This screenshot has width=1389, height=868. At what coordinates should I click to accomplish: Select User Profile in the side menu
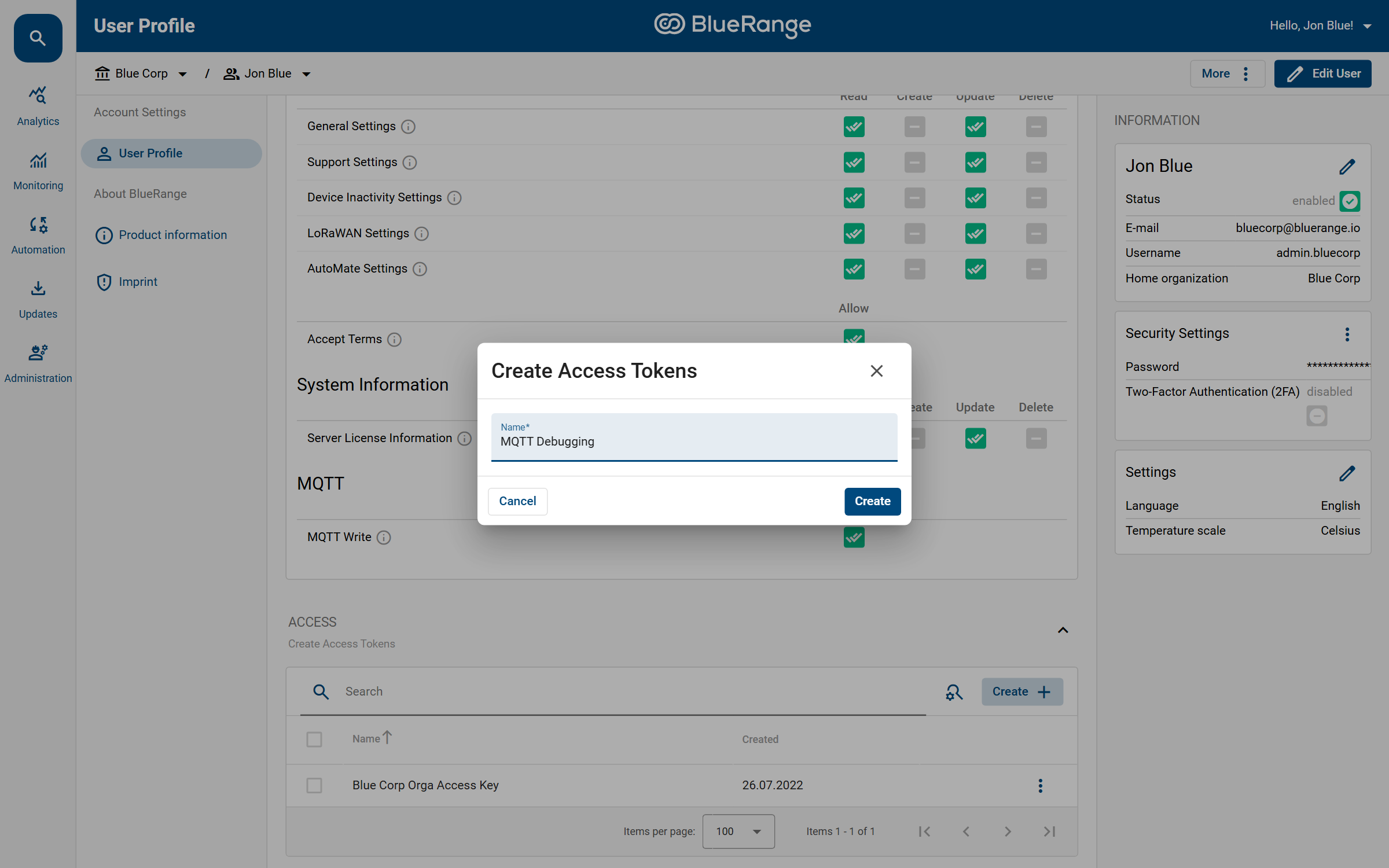point(171,153)
